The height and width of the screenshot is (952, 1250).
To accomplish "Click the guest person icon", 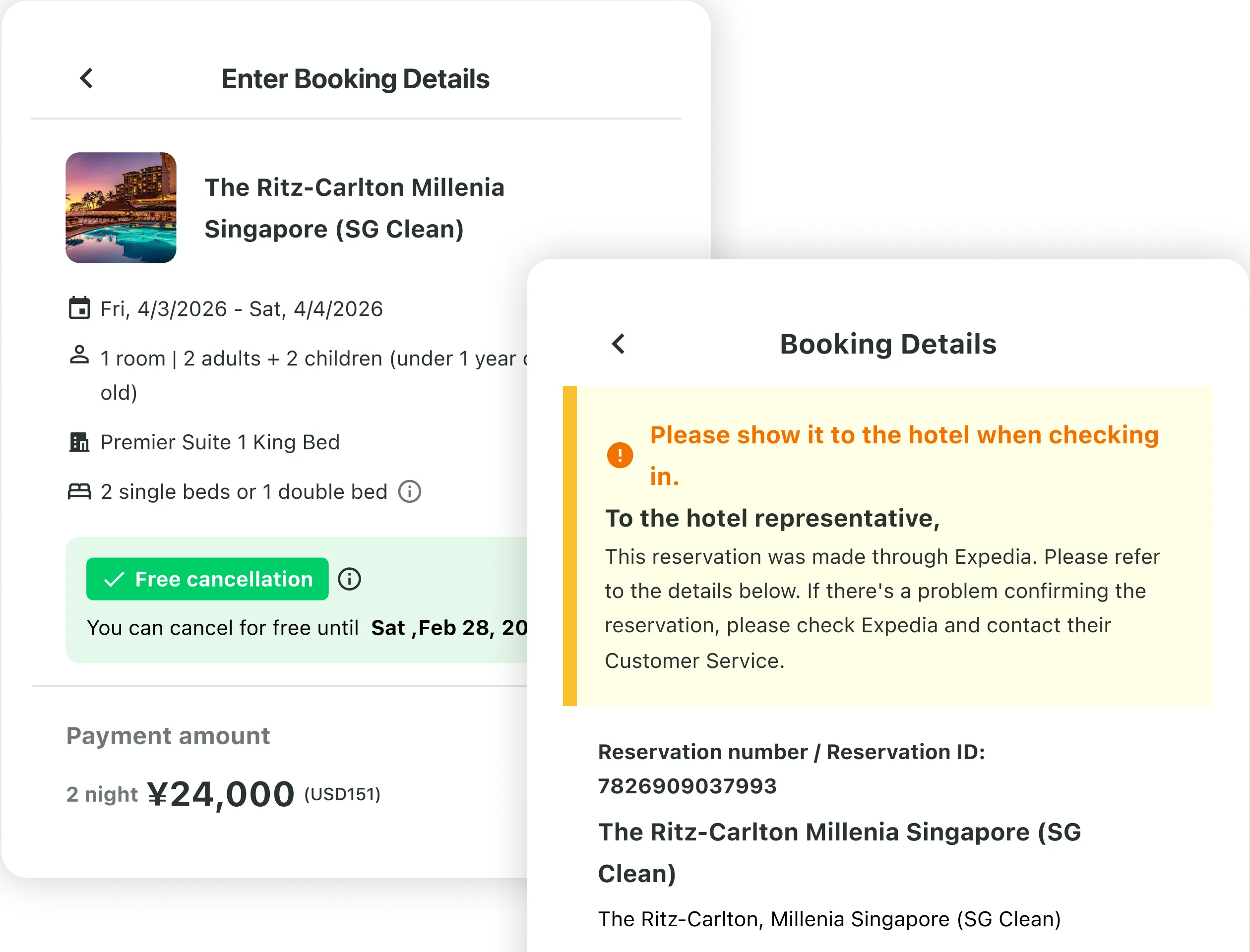I will coord(79,356).
